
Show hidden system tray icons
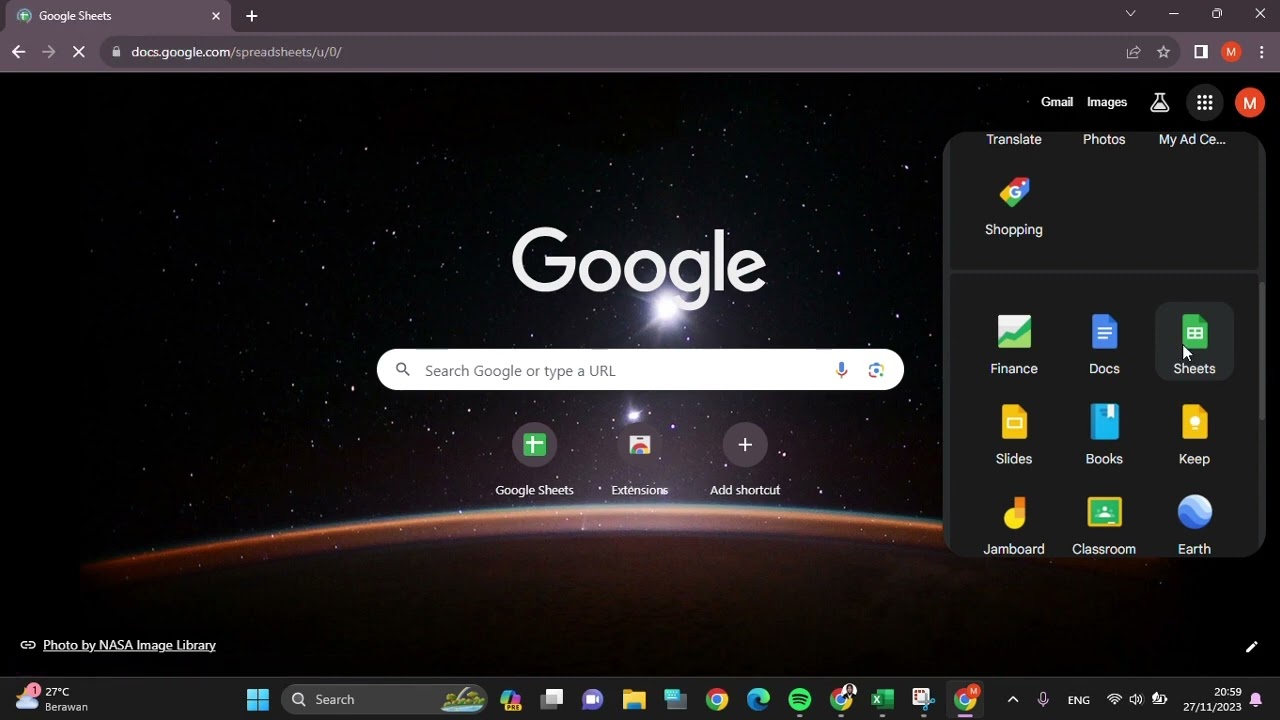pyautogui.click(x=1012, y=699)
